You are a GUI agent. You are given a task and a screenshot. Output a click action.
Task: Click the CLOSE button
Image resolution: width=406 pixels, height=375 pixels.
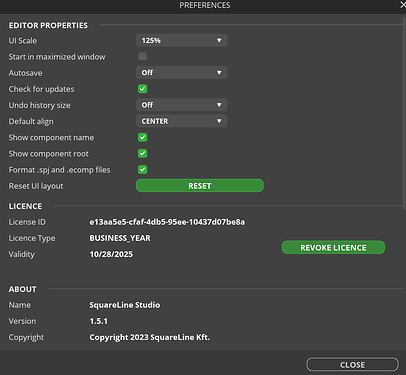point(352,365)
